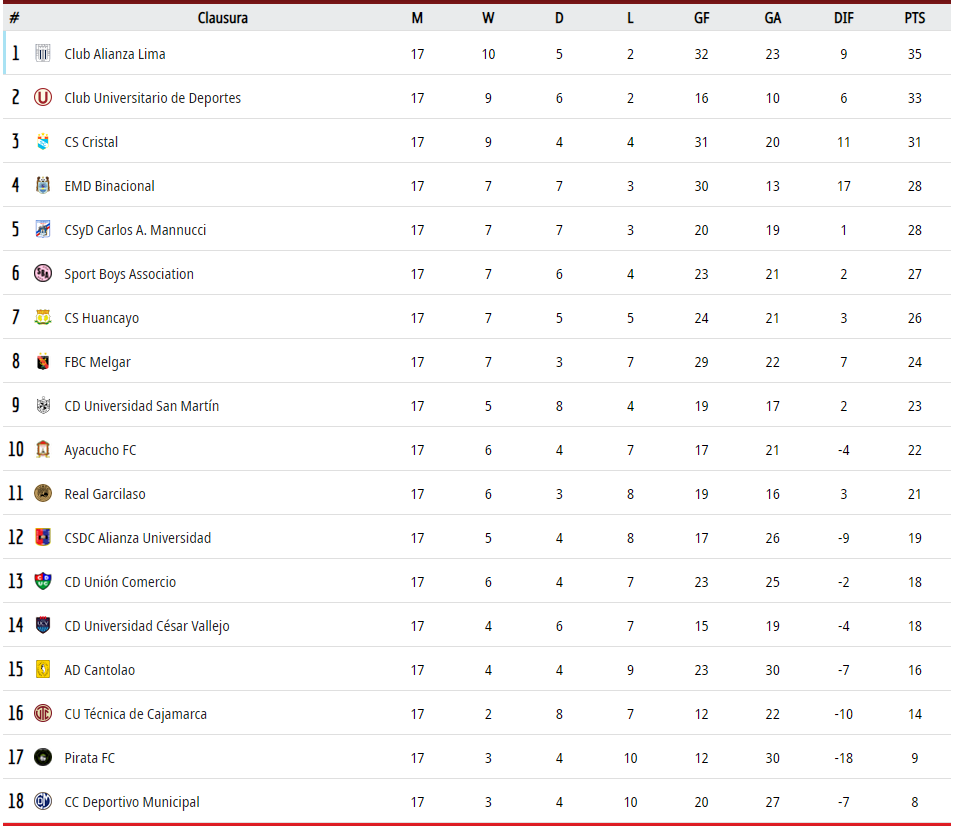The height and width of the screenshot is (826, 953).
Task: Click the Club Alianza Lima crest icon
Action: pyautogui.click(x=43, y=53)
